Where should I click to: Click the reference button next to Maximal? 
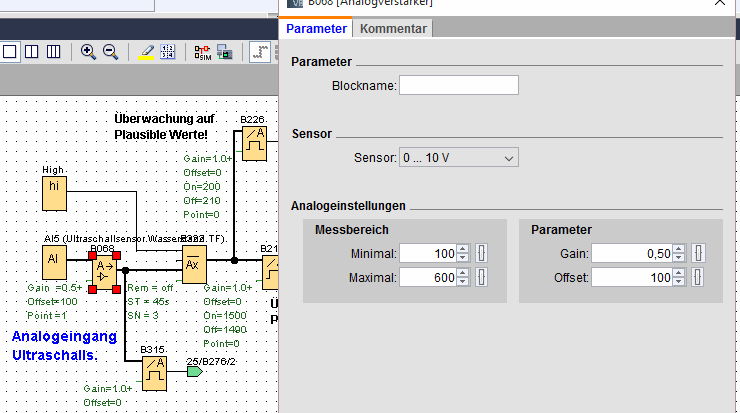pyautogui.click(x=481, y=277)
